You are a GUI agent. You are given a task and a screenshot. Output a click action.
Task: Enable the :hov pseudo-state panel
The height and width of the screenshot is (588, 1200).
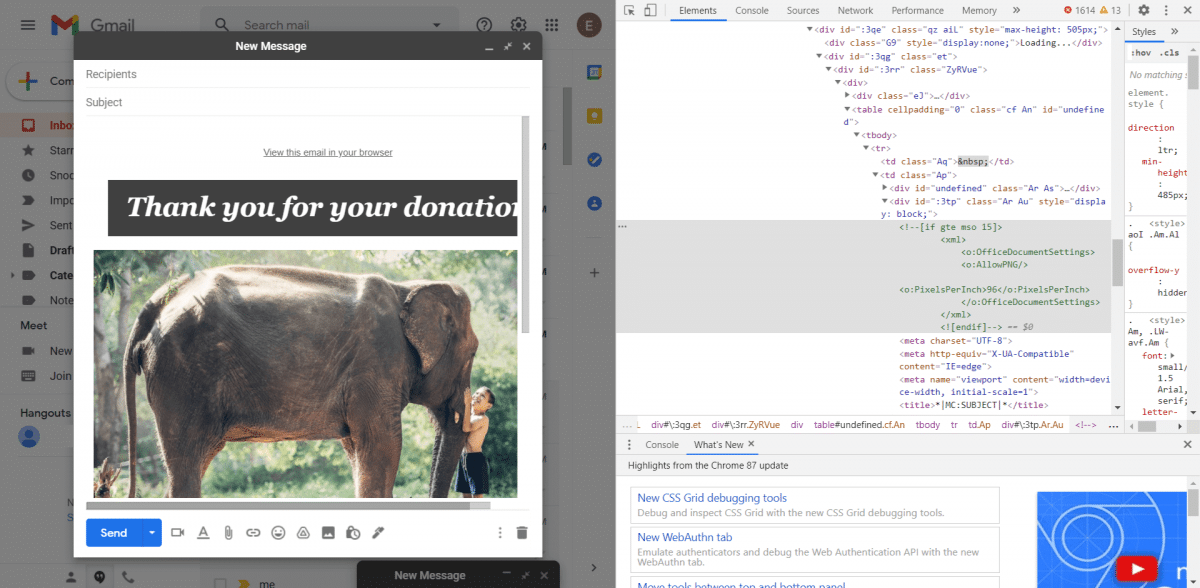pos(1142,52)
